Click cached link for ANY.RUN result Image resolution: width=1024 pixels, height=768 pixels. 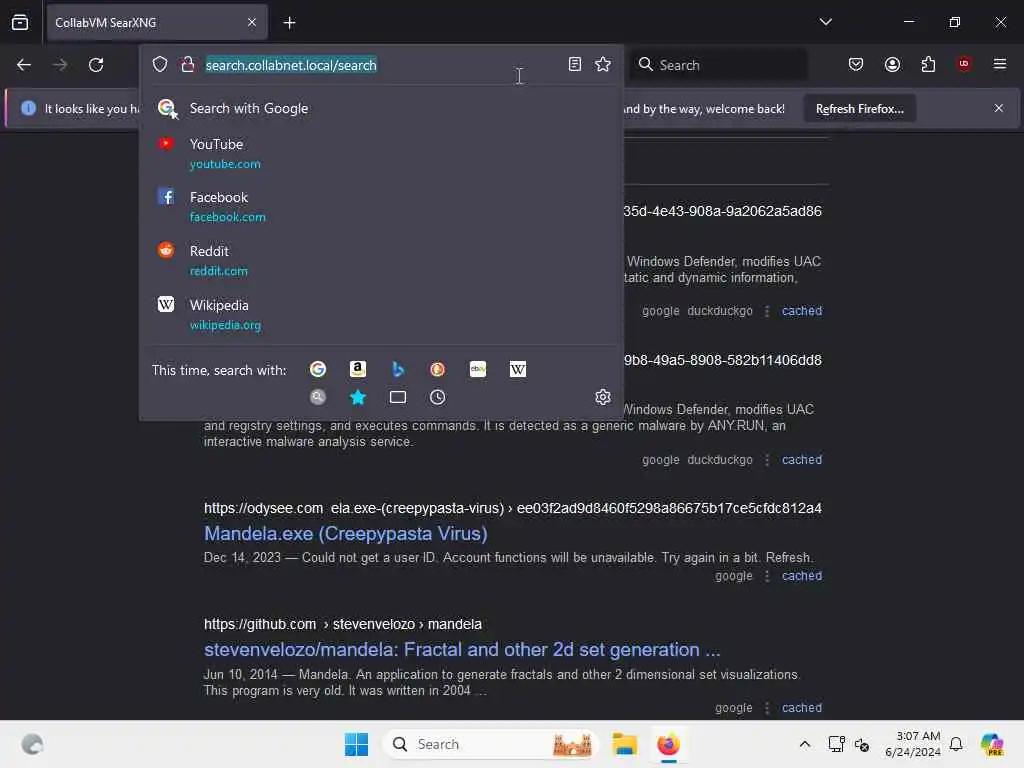[x=802, y=460]
